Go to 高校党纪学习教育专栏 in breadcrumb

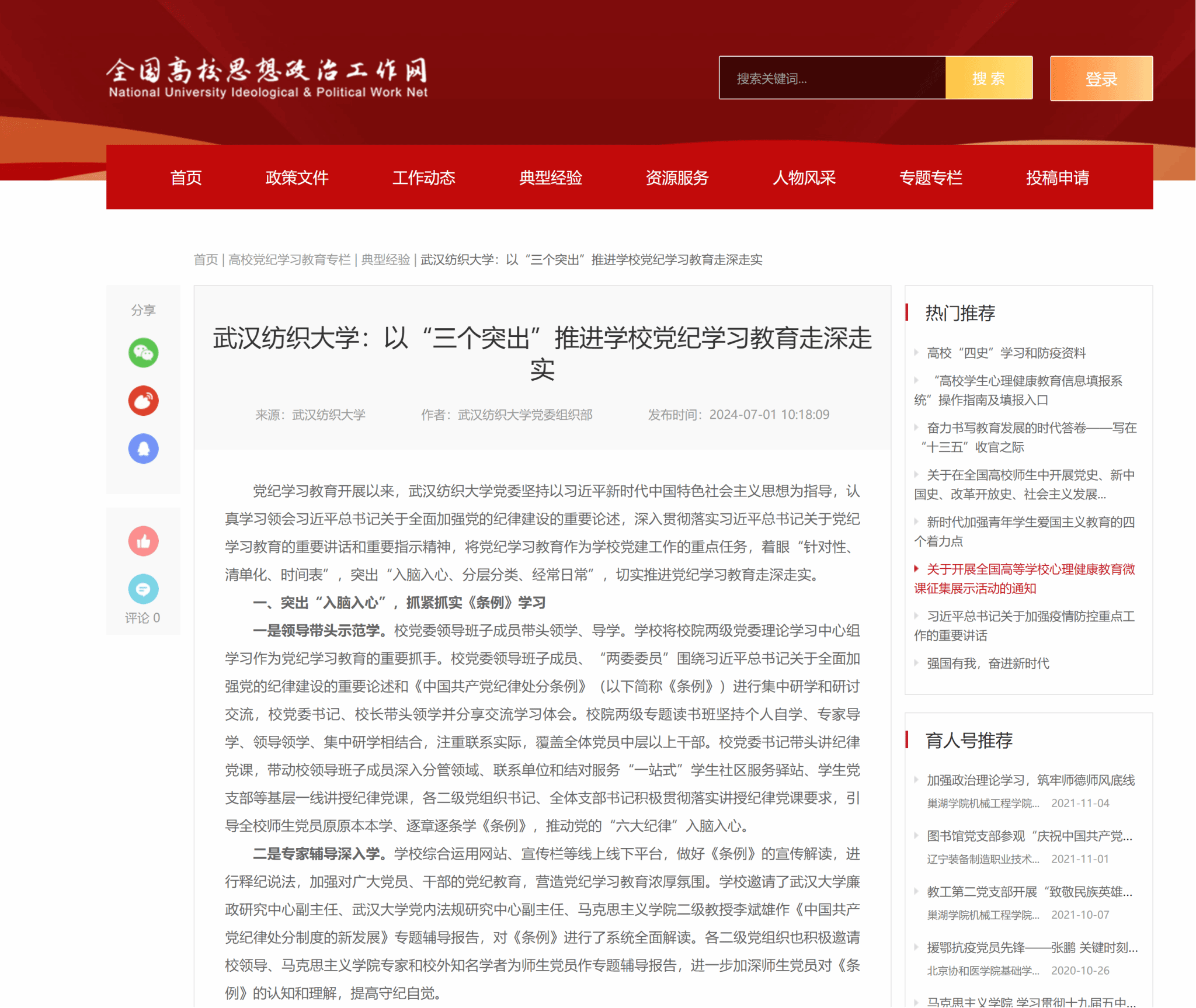(289, 260)
